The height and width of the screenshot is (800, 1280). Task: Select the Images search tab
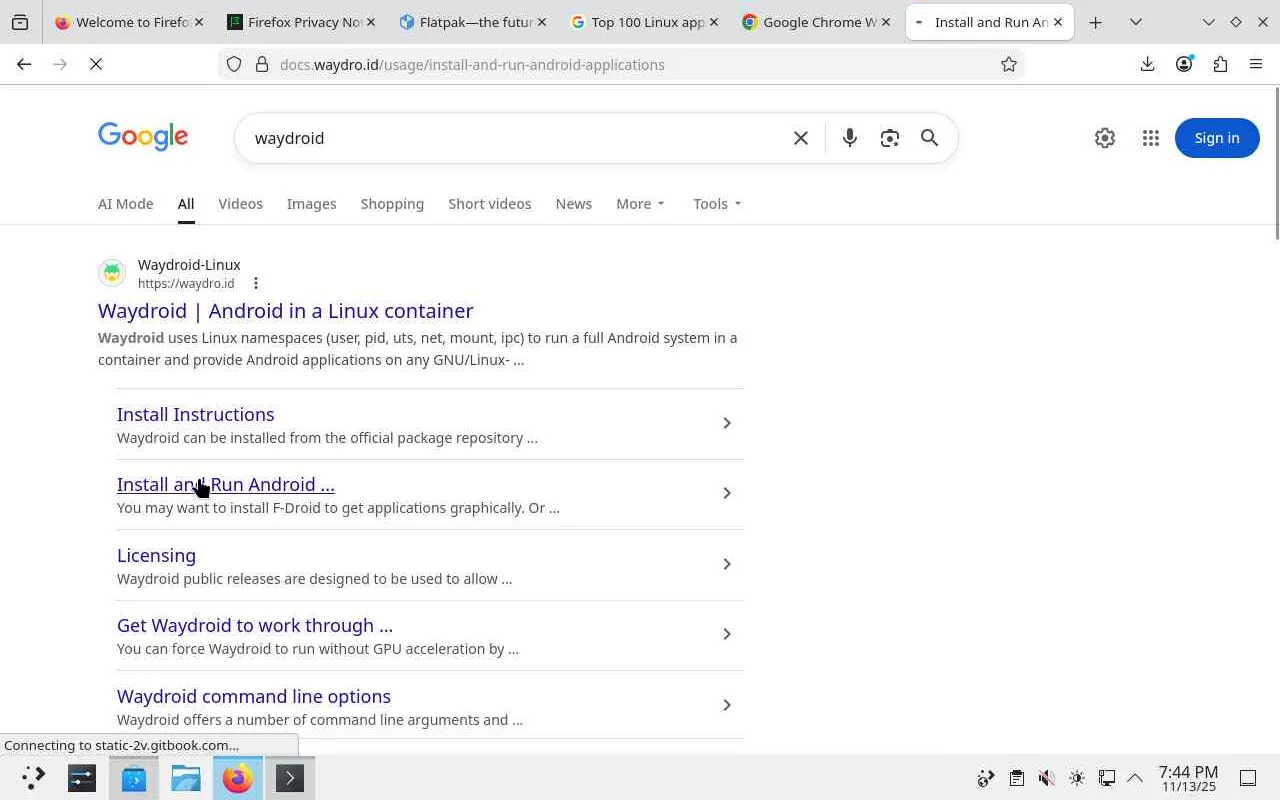click(312, 204)
